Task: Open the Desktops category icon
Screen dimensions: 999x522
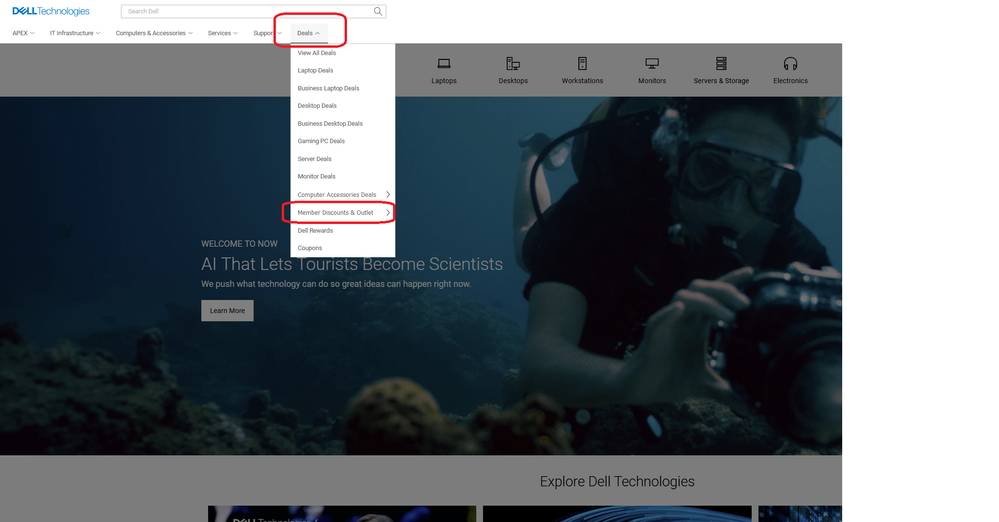Action: coord(513,64)
